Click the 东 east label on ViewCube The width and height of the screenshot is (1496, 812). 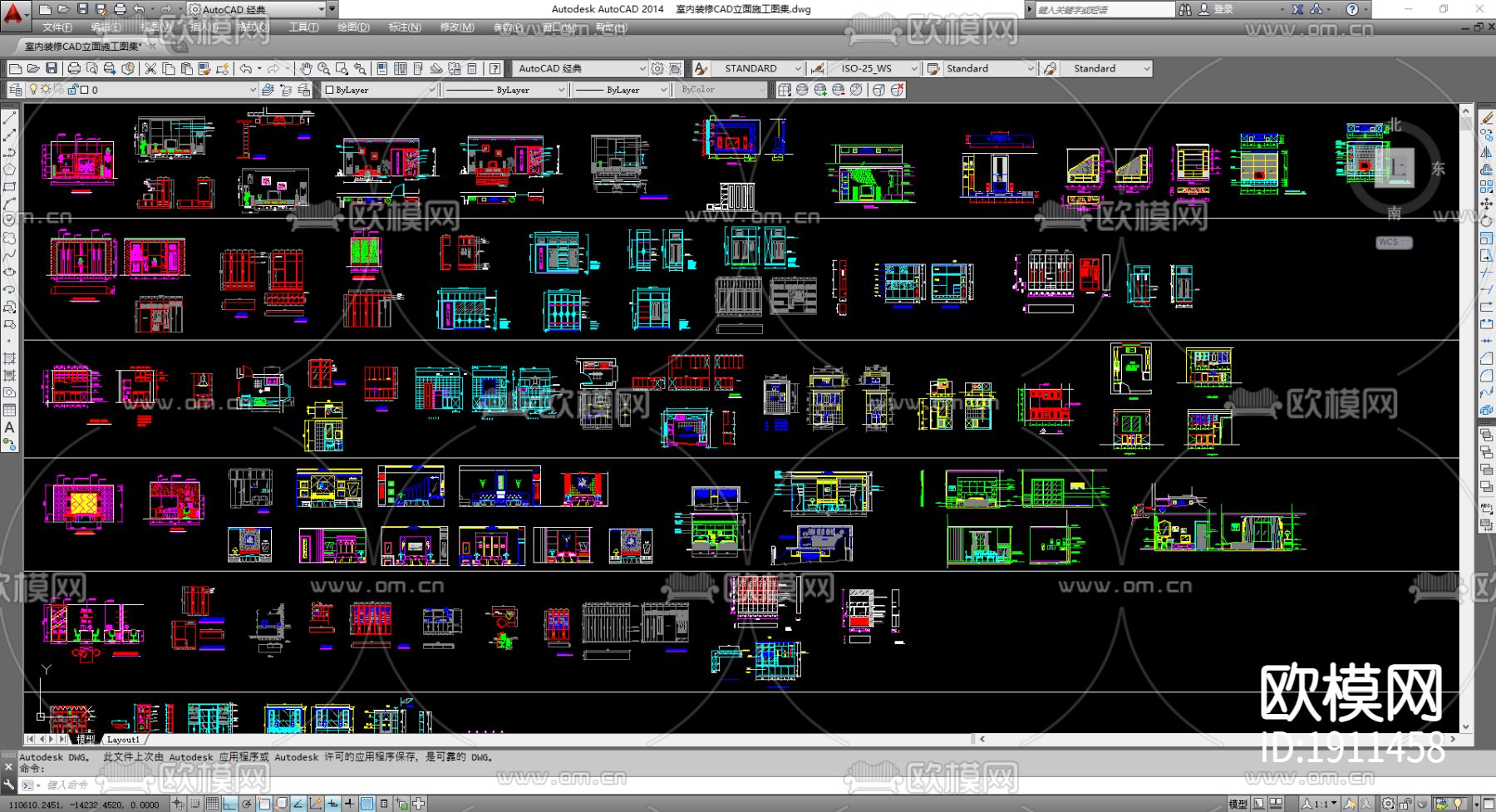coord(1438,169)
